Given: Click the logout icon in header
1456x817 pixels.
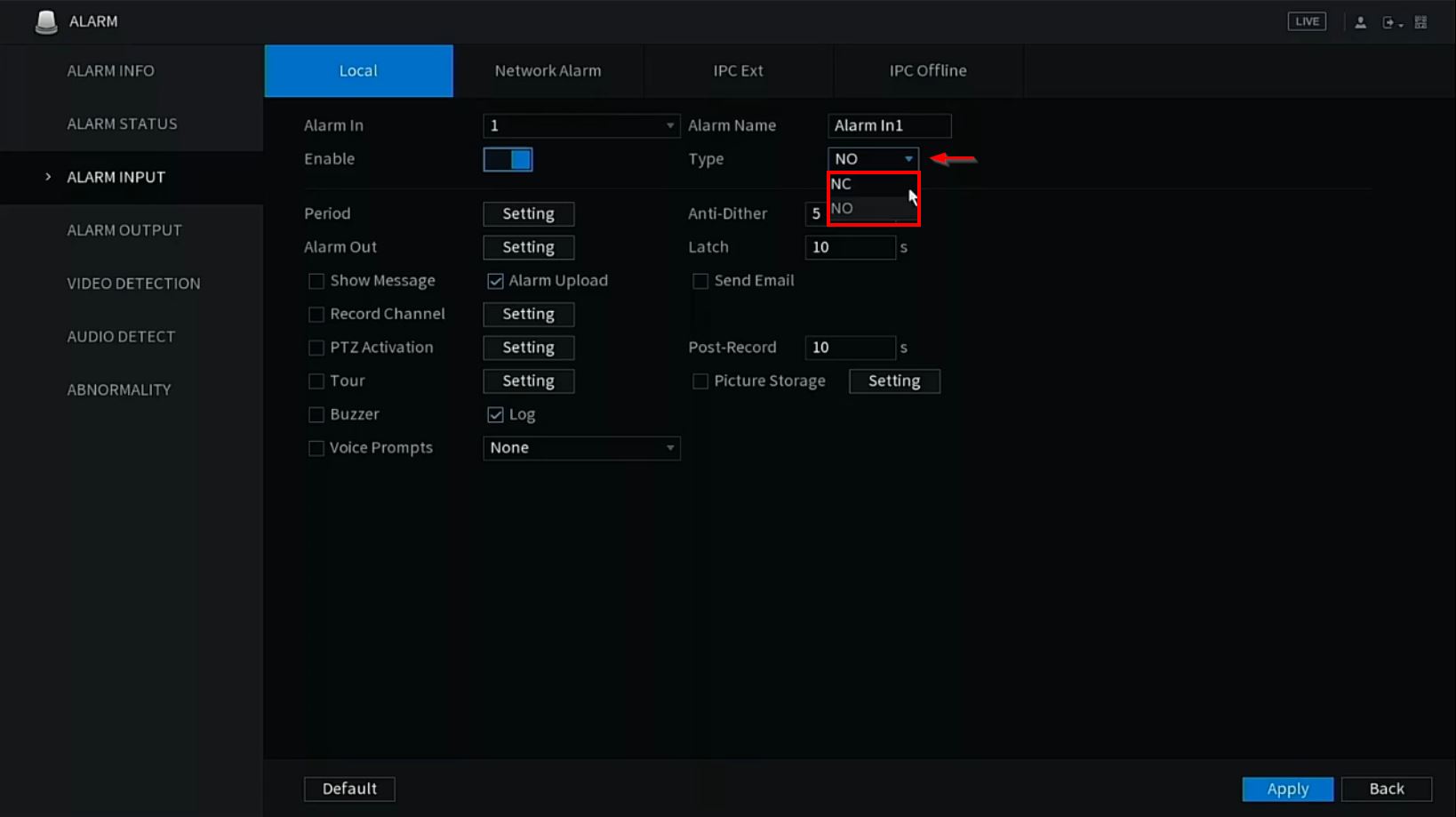Looking at the screenshot, I should [1389, 22].
